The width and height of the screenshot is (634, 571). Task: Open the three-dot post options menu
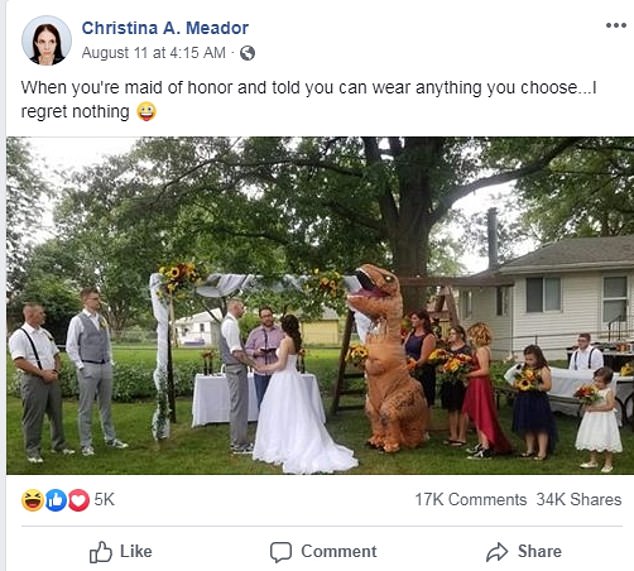pyautogui.click(x=615, y=26)
